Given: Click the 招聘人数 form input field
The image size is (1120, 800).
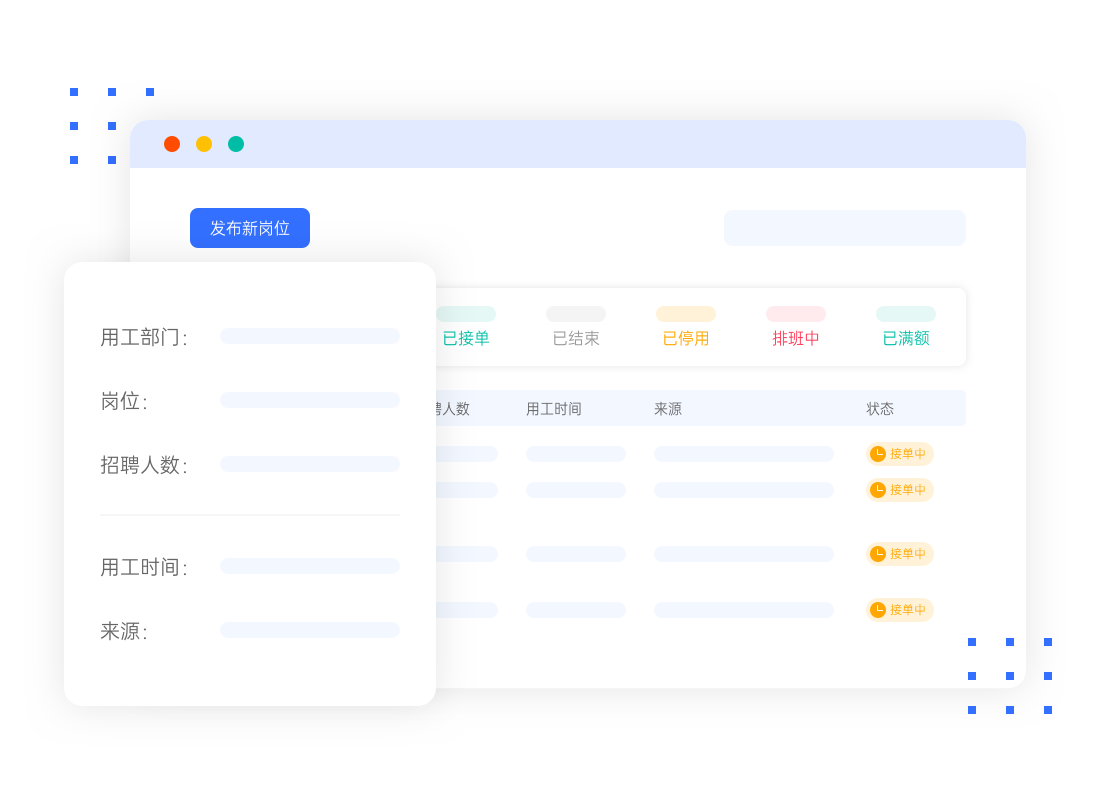Looking at the screenshot, I should click(x=310, y=464).
